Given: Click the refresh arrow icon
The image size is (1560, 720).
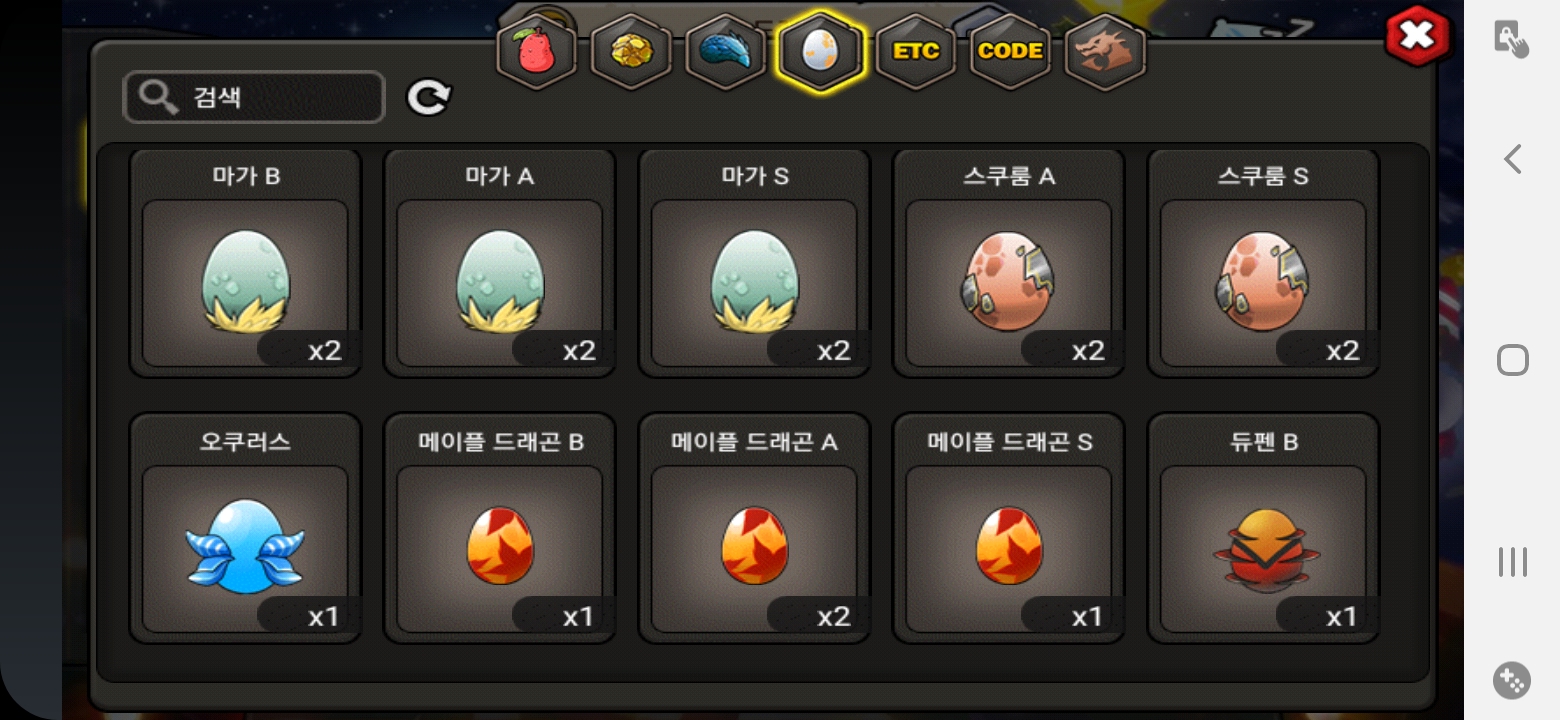Looking at the screenshot, I should (x=429, y=97).
